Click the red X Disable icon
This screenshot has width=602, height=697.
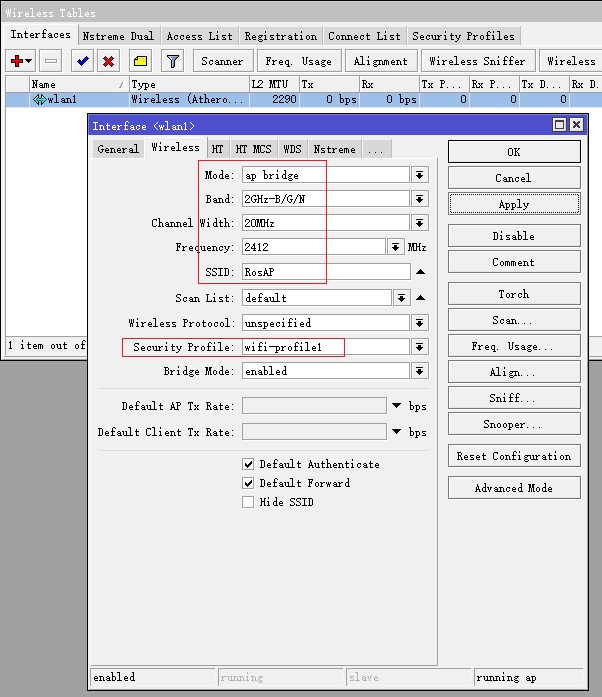click(x=108, y=61)
